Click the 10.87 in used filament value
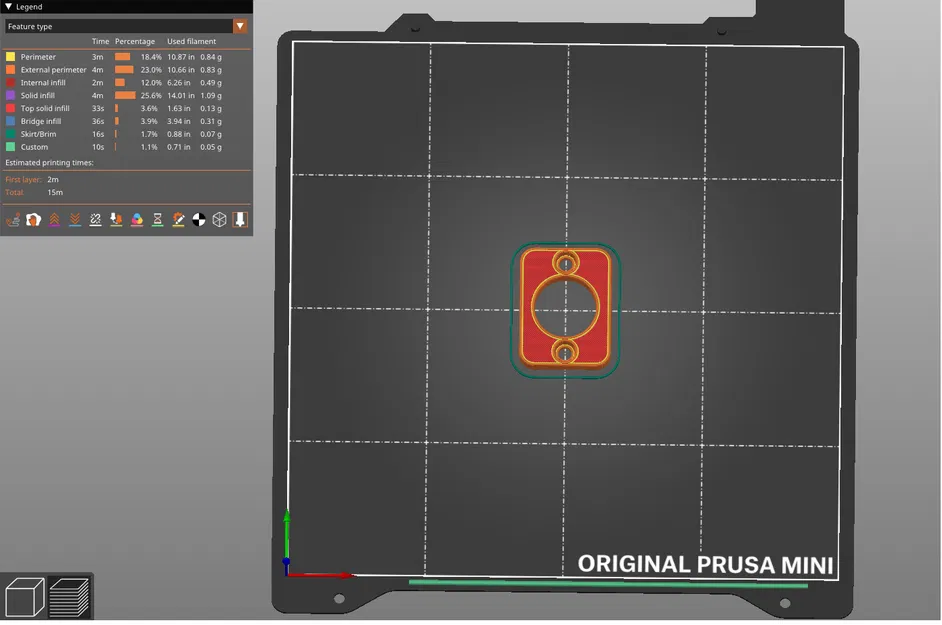The height and width of the screenshot is (625, 942). pyautogui.click(x=181, y=57)
